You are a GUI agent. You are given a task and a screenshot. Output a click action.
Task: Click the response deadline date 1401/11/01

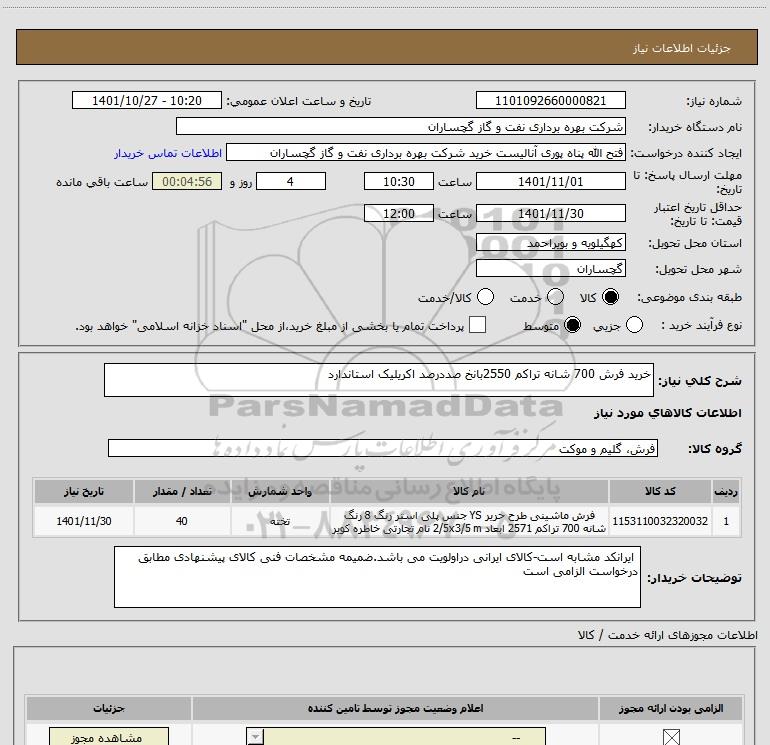550,181
